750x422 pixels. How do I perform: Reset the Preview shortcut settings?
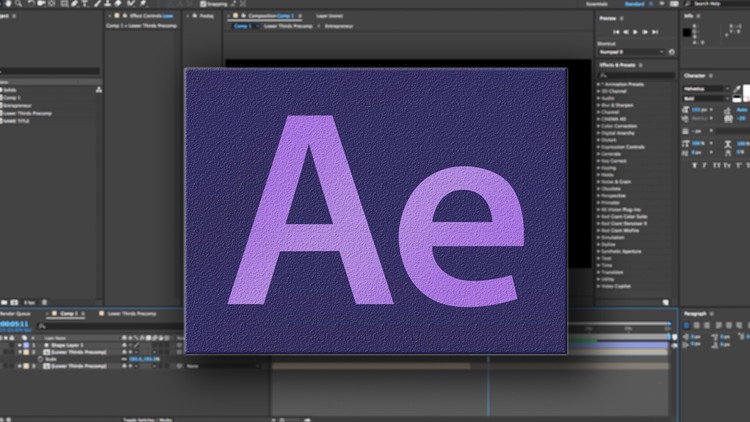672,52
